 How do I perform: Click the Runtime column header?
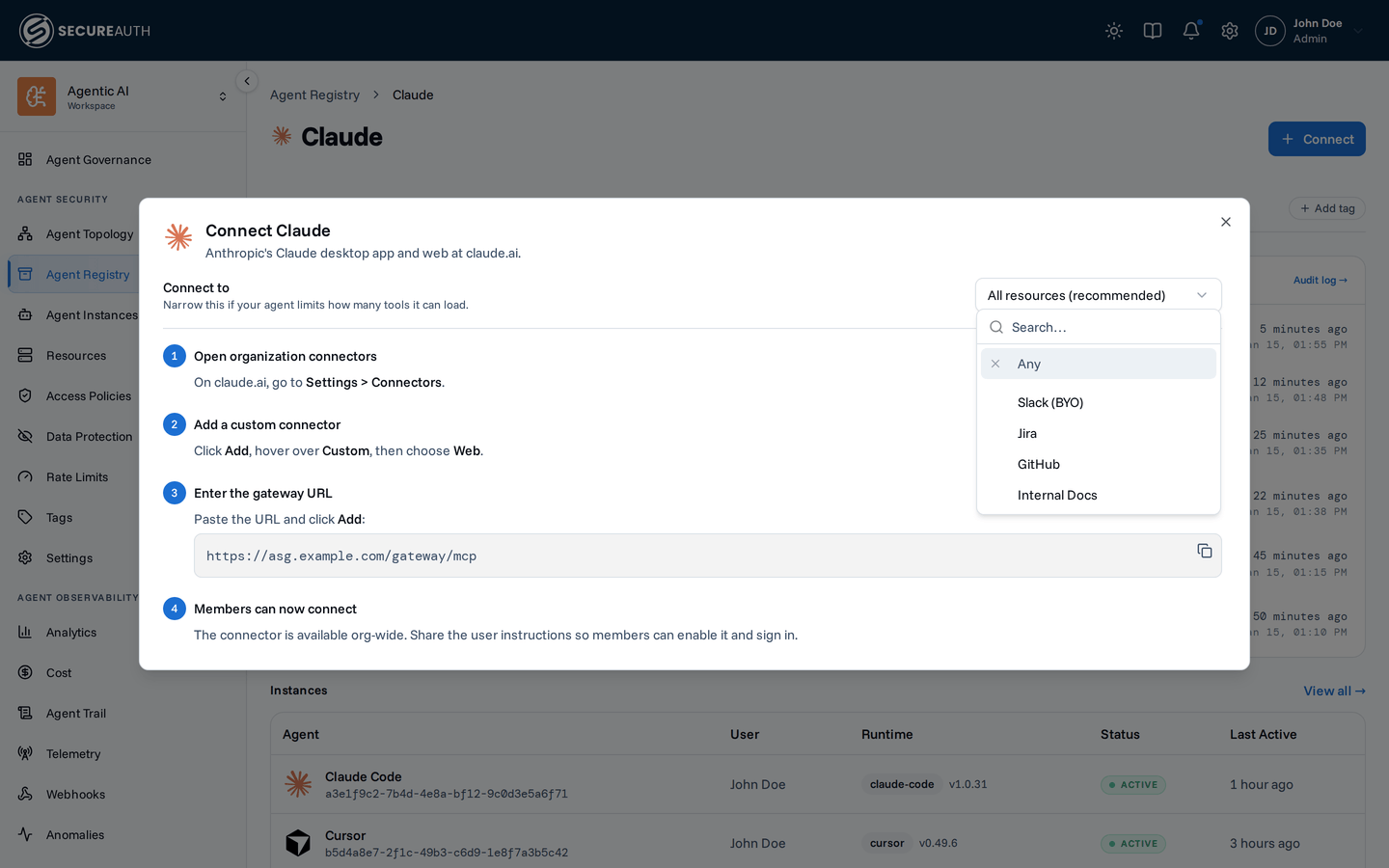coord(887,734)
